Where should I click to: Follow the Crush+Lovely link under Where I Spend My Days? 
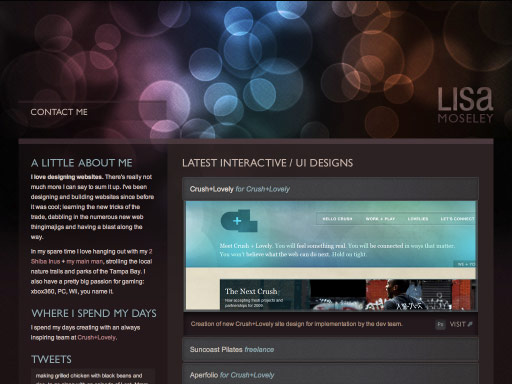point(97,338)
